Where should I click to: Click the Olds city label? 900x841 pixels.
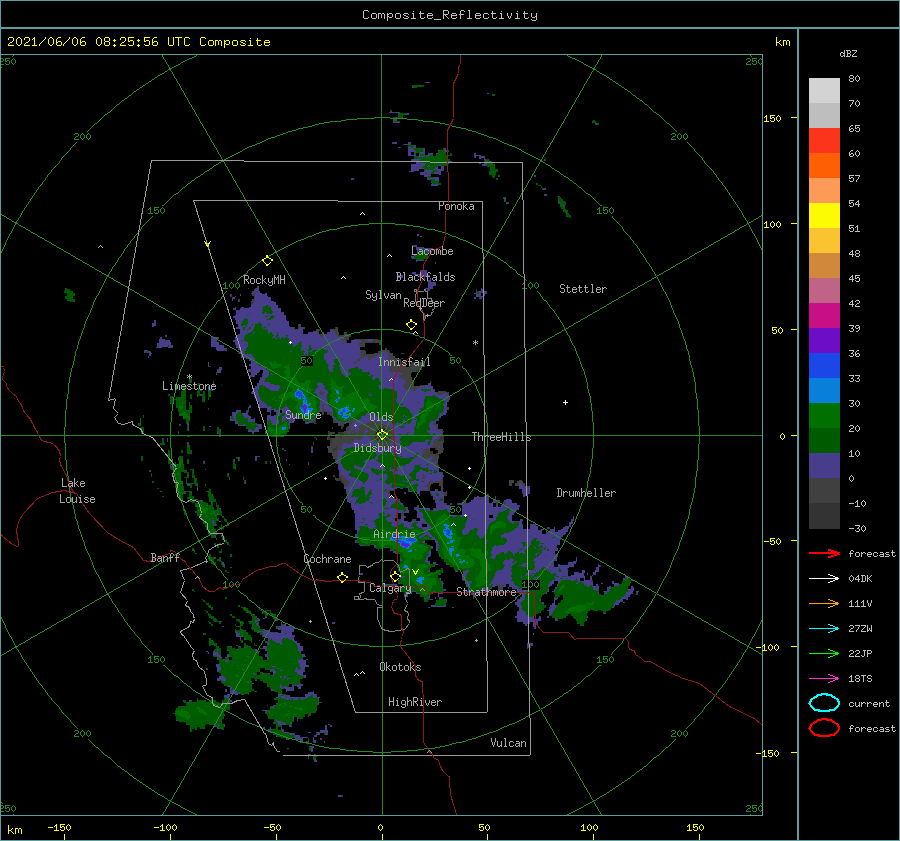coord(381,417)
